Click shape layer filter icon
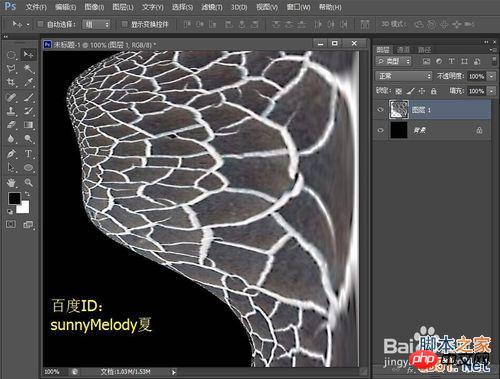The width and height of the screenshot is (500, 379). click(464, 61)
